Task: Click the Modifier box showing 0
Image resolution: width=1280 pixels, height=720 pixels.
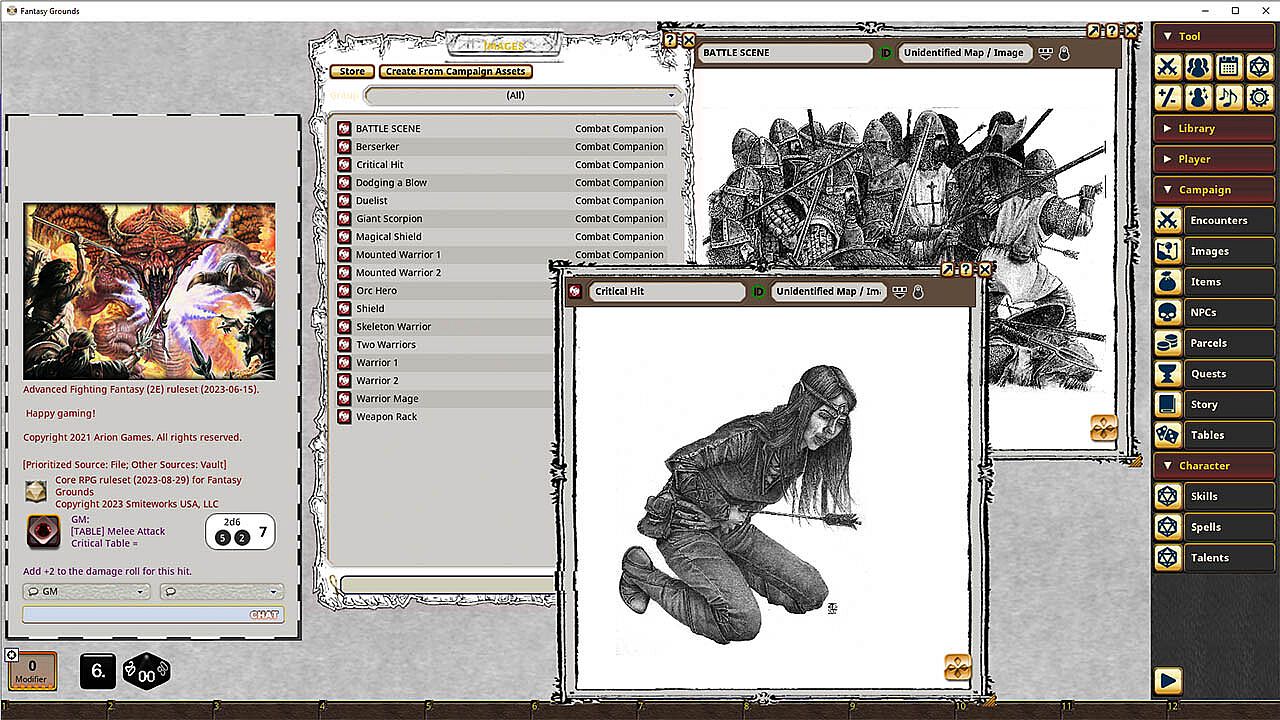Action: coord(32,671)
